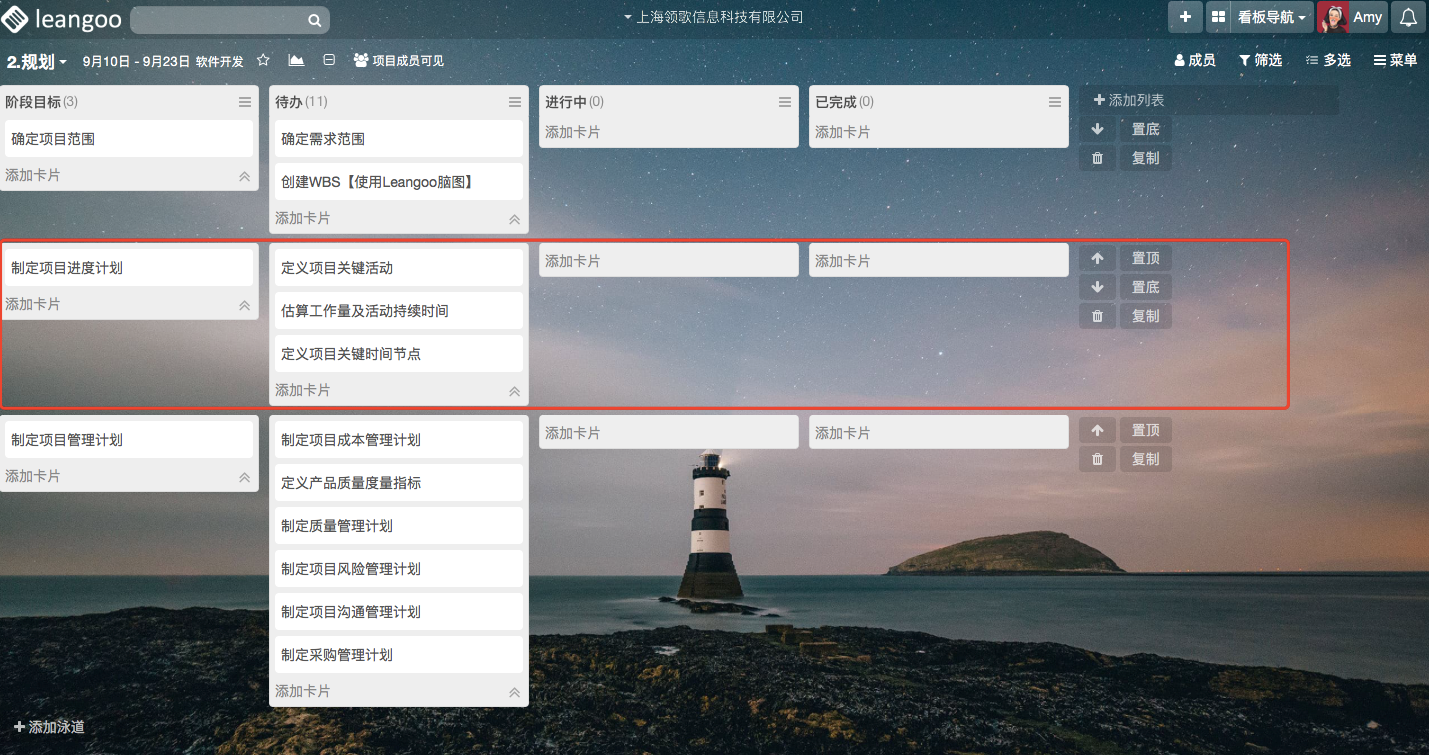The width and height of the screenshot is (1429, 755).
Task: Collapse the 制定项目进度计划 lane card list
Action: click(x=244, y=305)
